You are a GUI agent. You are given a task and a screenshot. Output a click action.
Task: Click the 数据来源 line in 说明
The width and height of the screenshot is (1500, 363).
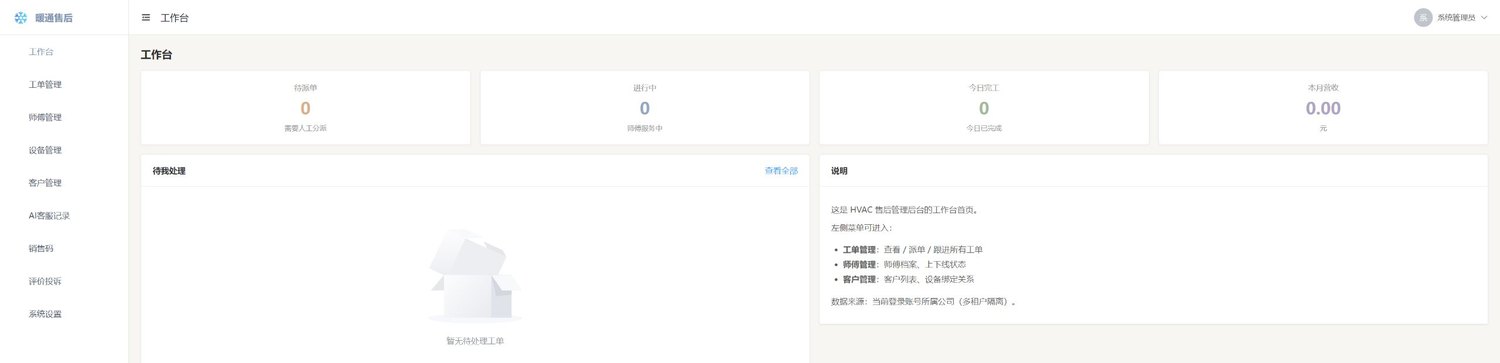point(925,301)
